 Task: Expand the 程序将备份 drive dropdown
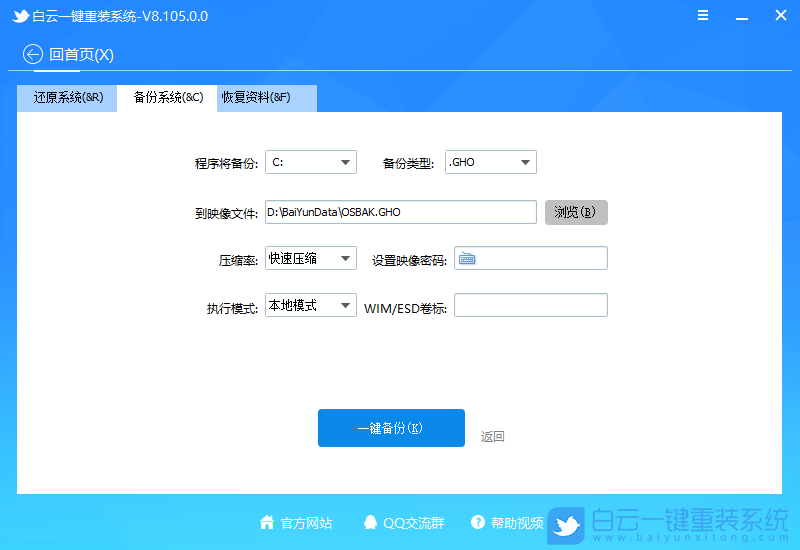(311, 162)
